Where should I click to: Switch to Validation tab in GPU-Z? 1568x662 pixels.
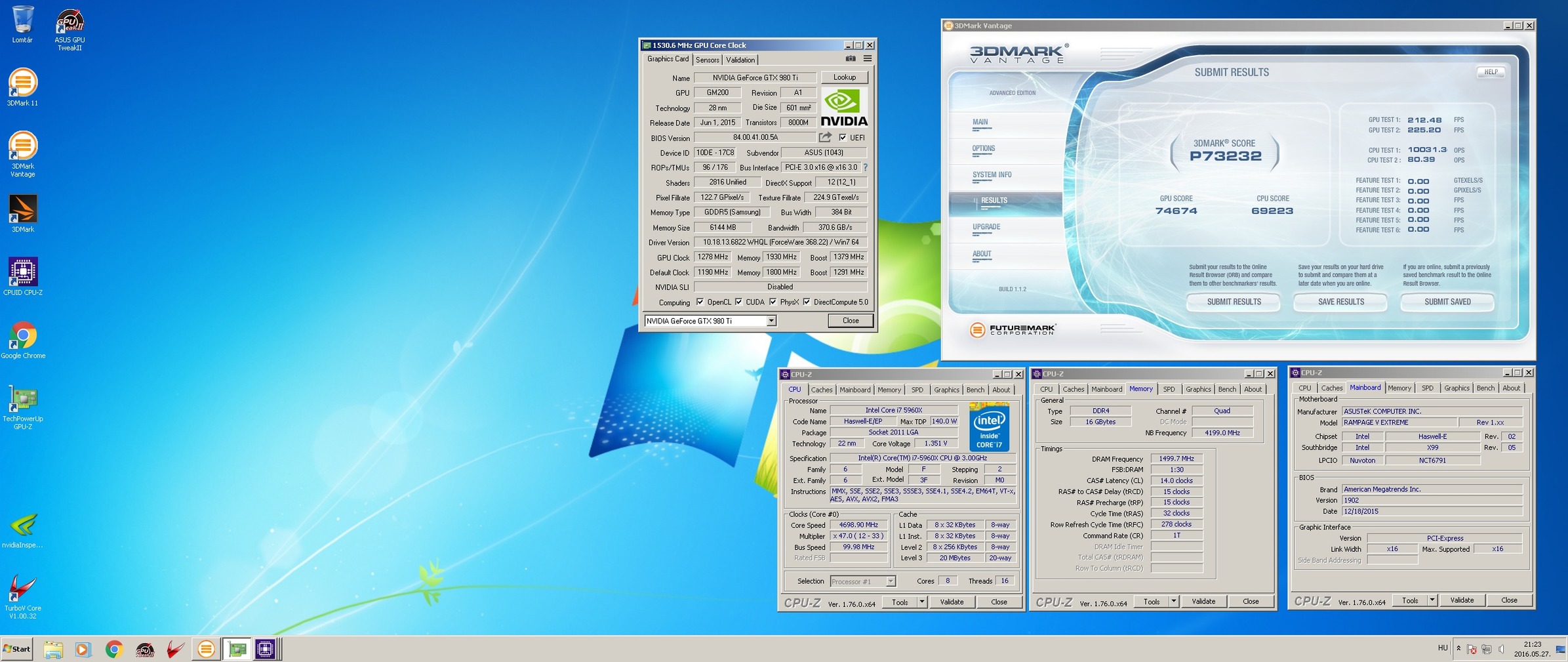click(740, 60)
